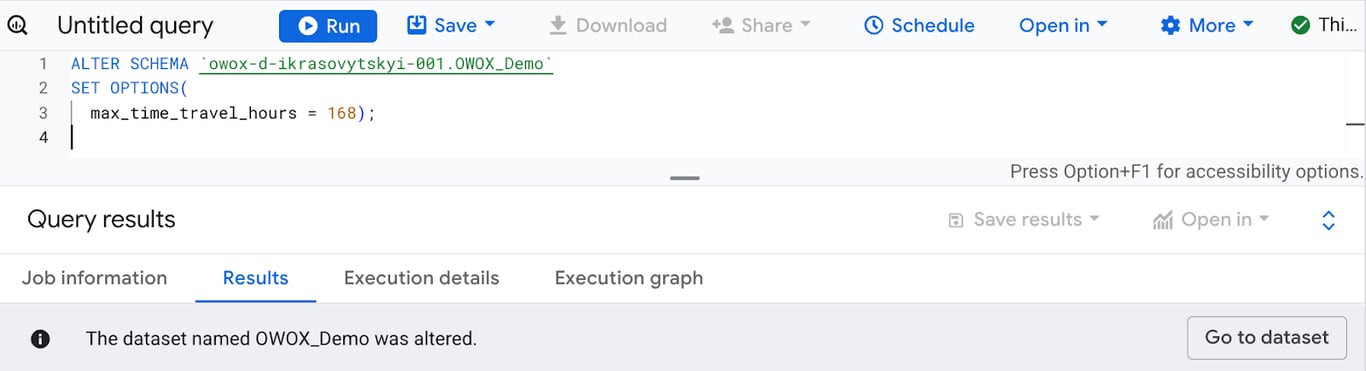This screenshot has height=371, width=1366.
Task: Expand the Open in menu in toolbar
Action: tap(1063, 25)
